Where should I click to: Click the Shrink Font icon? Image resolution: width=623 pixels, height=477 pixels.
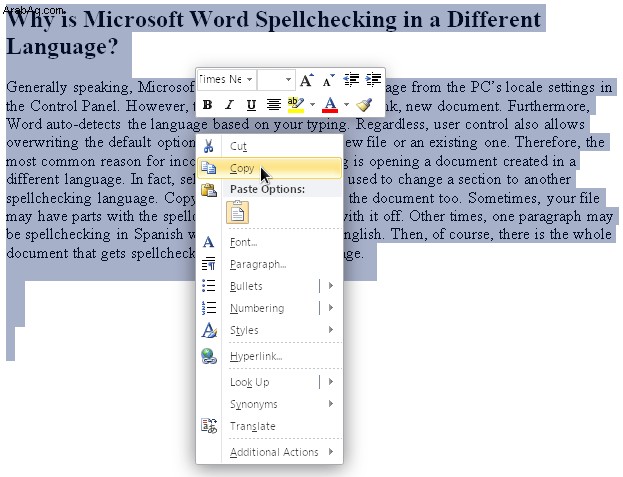click(329, 80)
